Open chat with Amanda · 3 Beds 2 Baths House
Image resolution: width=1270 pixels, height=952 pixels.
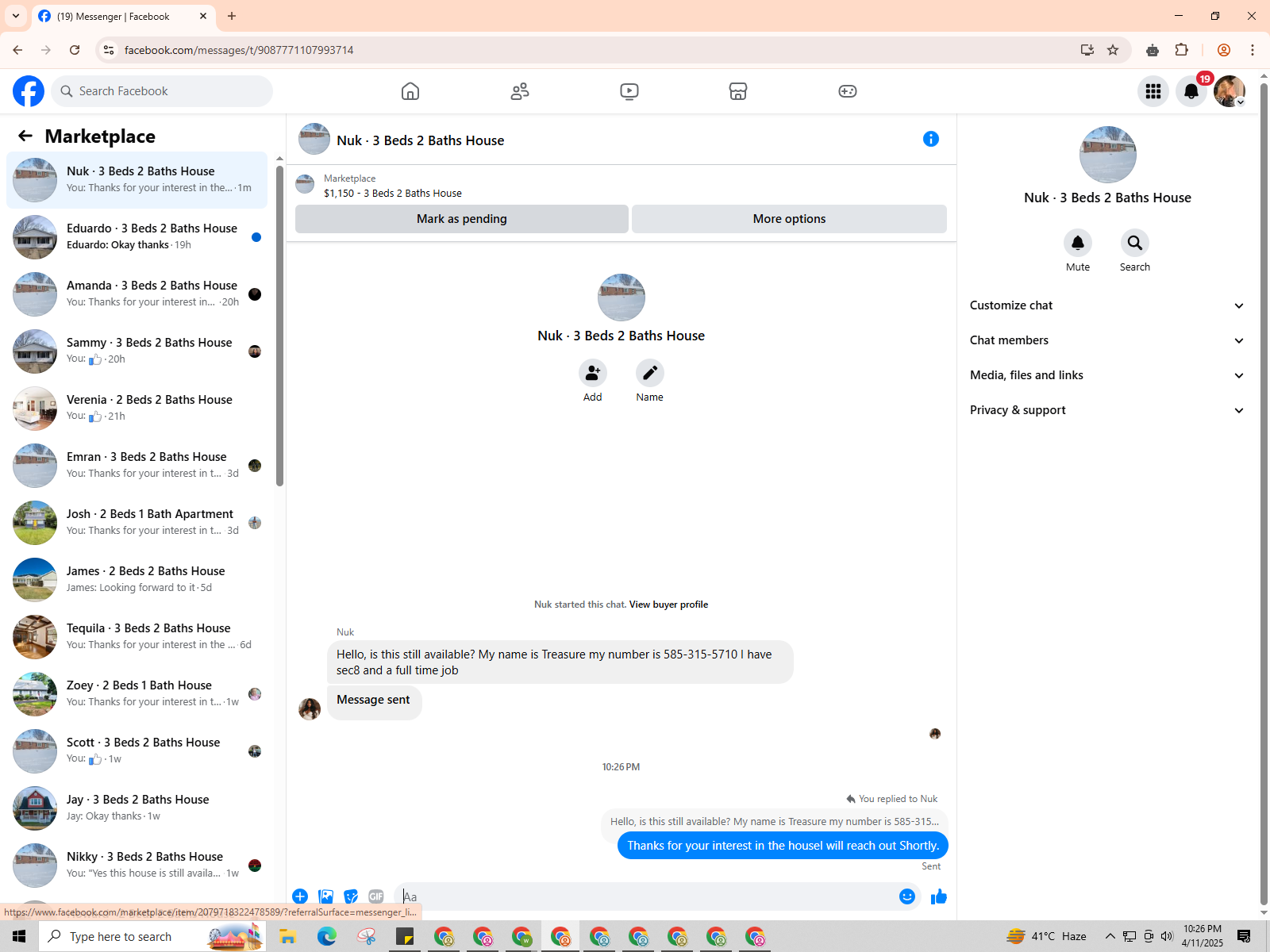tap(137, 294)
